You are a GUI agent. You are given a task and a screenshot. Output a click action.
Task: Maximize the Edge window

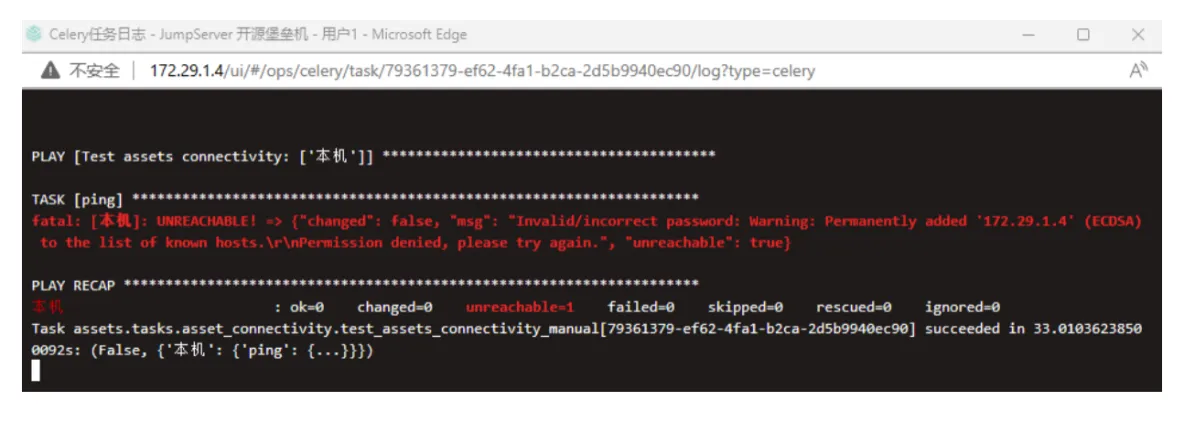[x=1084, y=35]
